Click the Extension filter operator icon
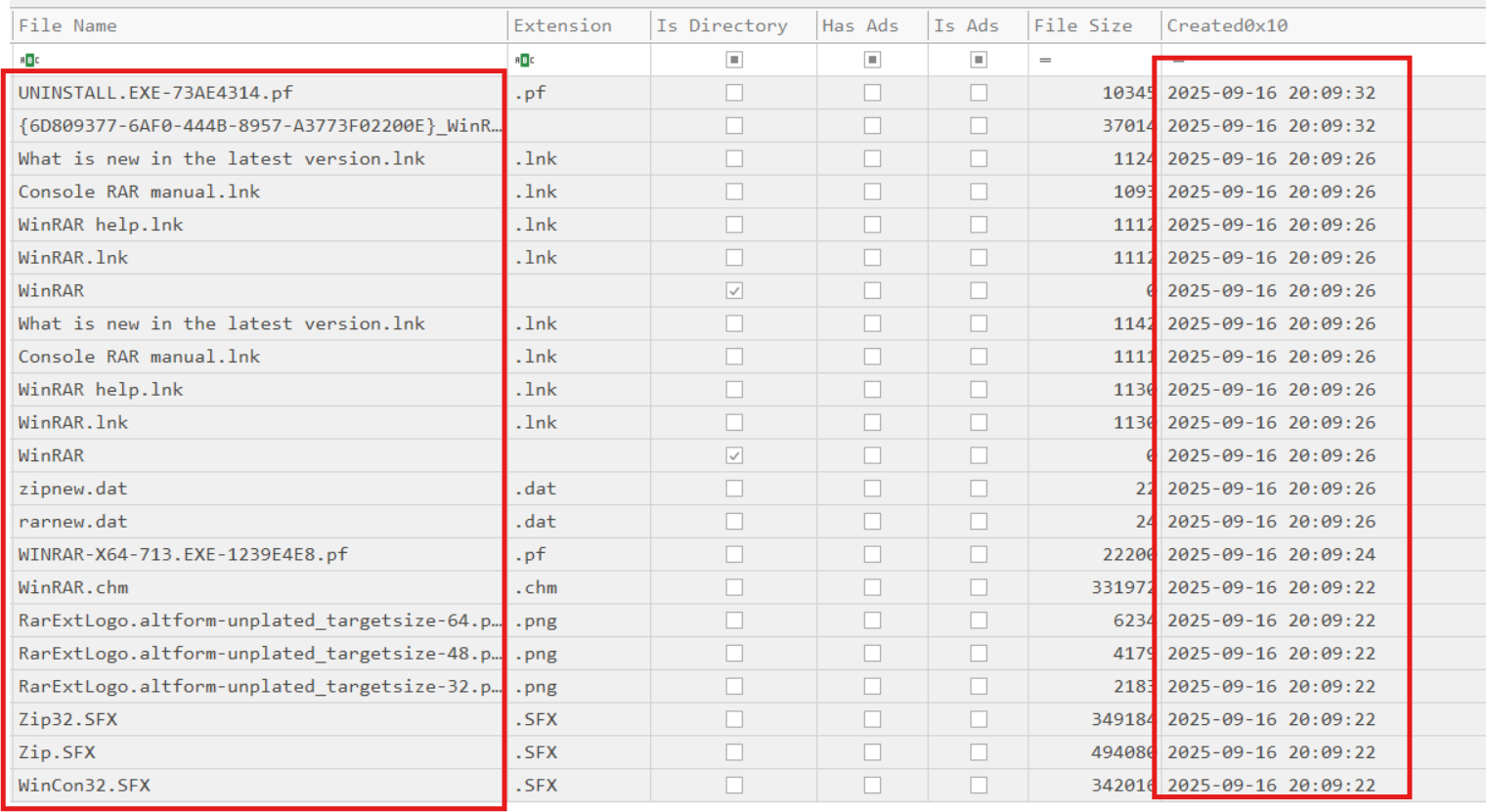1486x812 pixels. pyautogui.click(x=524, y=61)
